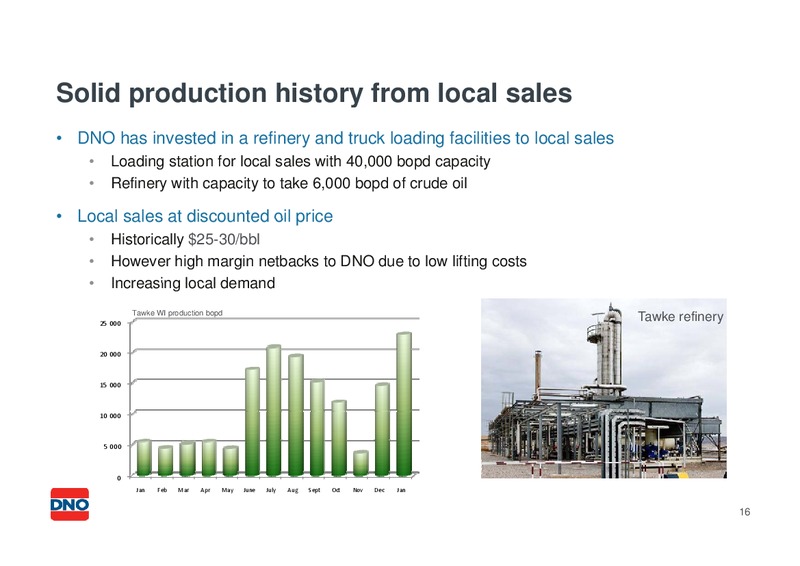The width and height of the screenshot is (800, 566).
Task: Click 'Local sales at discounted oil price' heading
Action: tap(205, 216)
